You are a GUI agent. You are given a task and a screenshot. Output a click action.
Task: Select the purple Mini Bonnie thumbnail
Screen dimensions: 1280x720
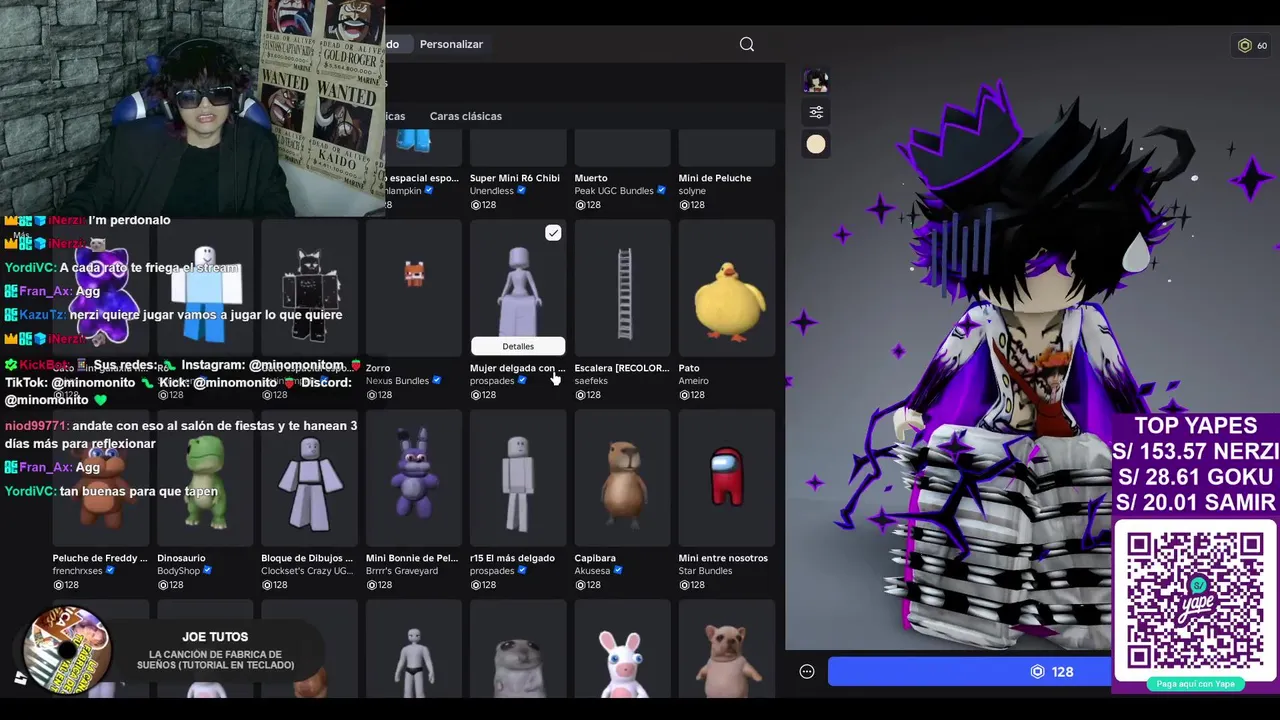414,478
